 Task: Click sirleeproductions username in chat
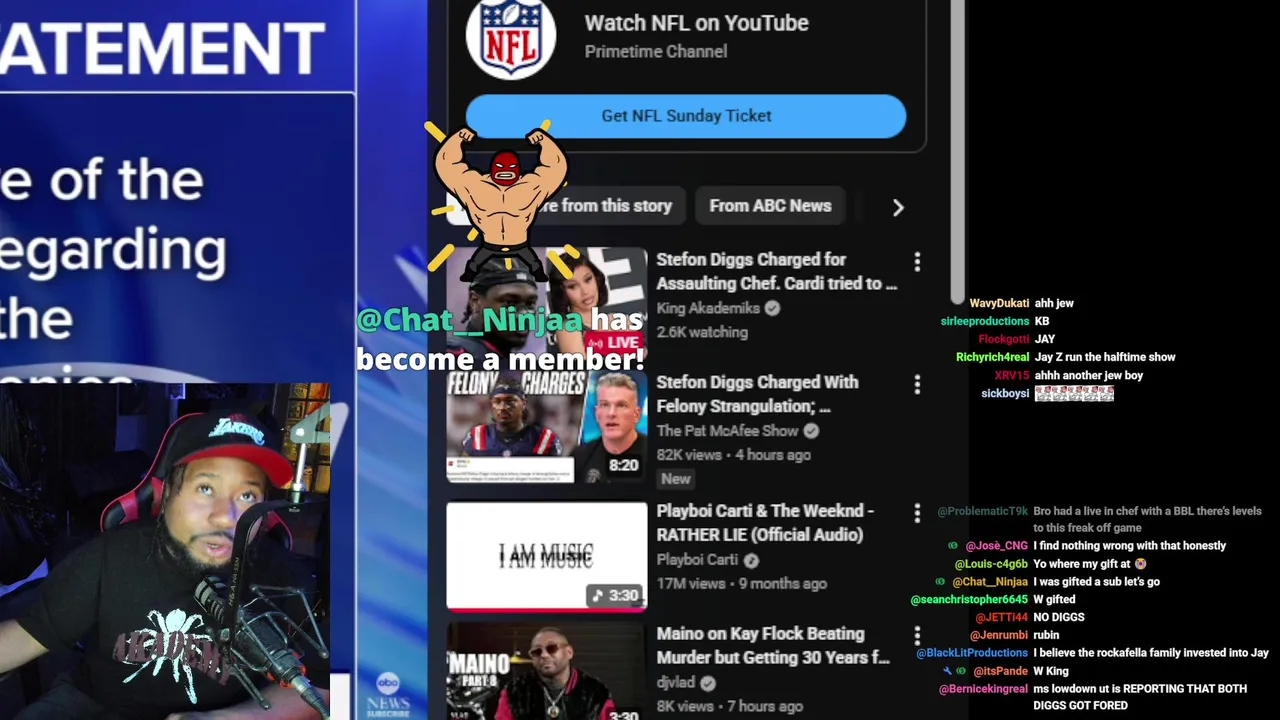pyautogui.click(x=985, y=321)
